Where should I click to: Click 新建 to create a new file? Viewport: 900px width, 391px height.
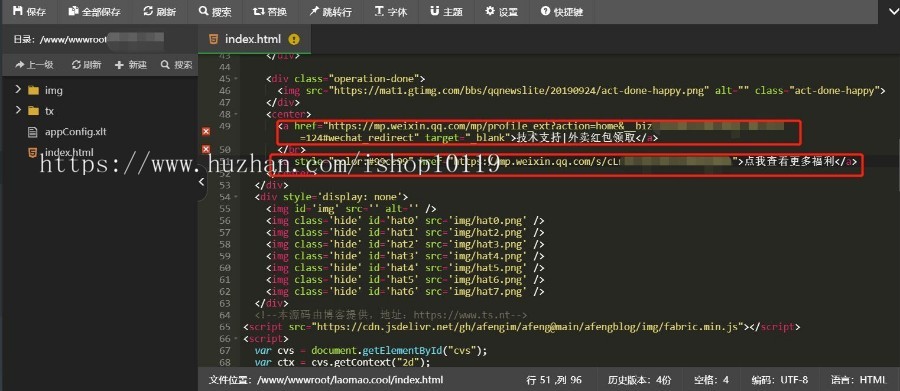click(131, 65)
